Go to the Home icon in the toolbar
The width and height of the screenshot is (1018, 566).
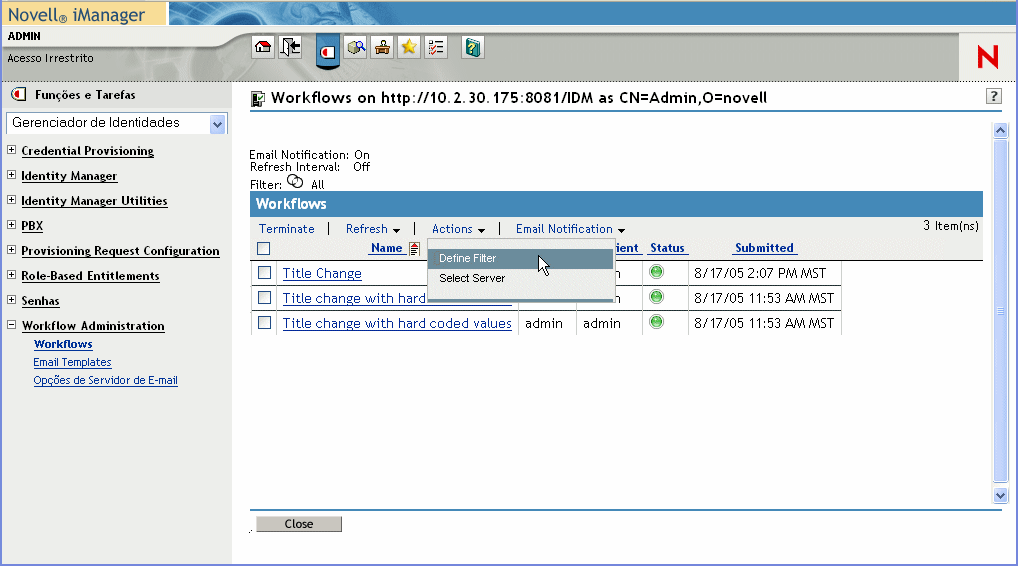pyautogui.click(x=263, y=47)
